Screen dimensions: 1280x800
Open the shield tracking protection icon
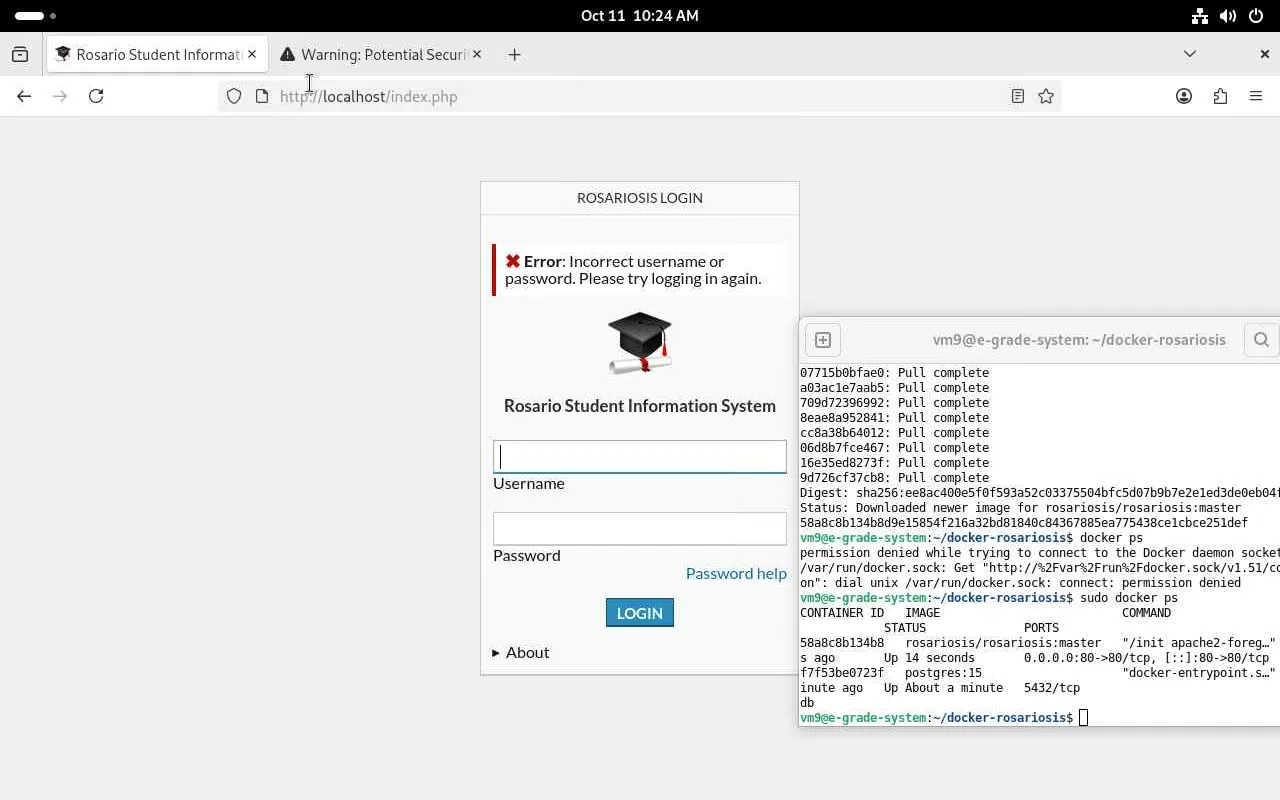click(234, 96)
